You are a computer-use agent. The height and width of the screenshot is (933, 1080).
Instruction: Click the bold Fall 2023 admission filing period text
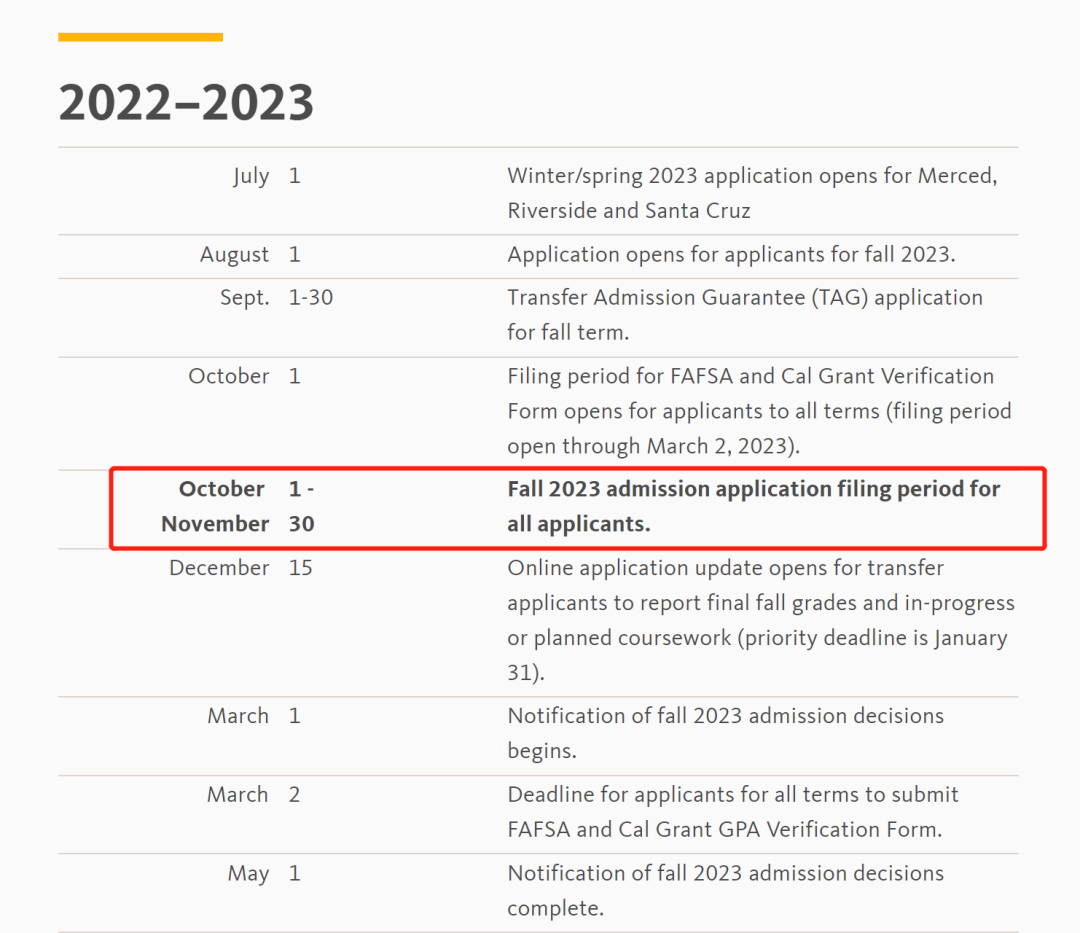[x=753, y=507]
